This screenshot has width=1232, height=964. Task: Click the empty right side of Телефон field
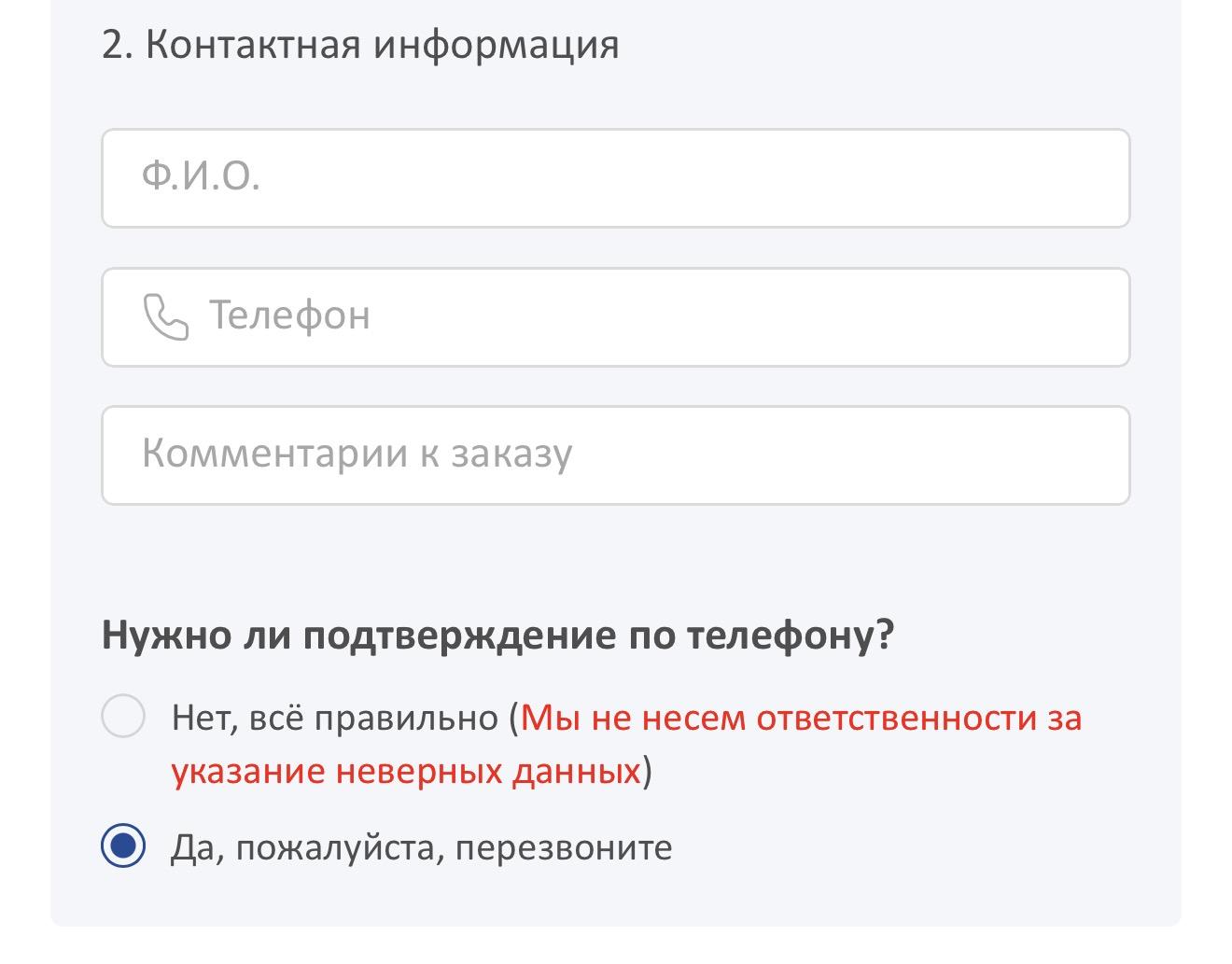(x=933, y=317)
